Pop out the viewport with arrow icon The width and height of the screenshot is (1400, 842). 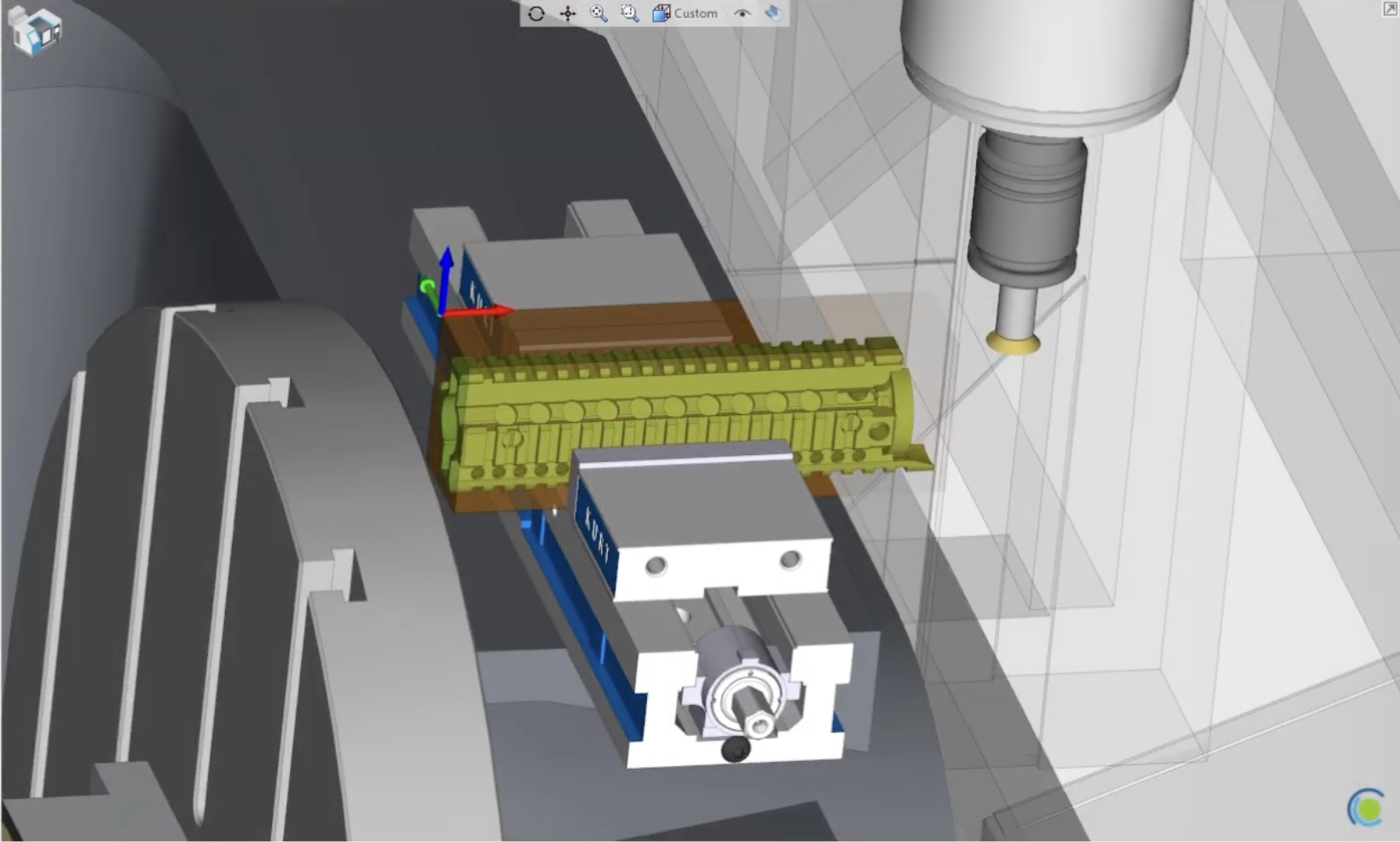coord(1389,9)
